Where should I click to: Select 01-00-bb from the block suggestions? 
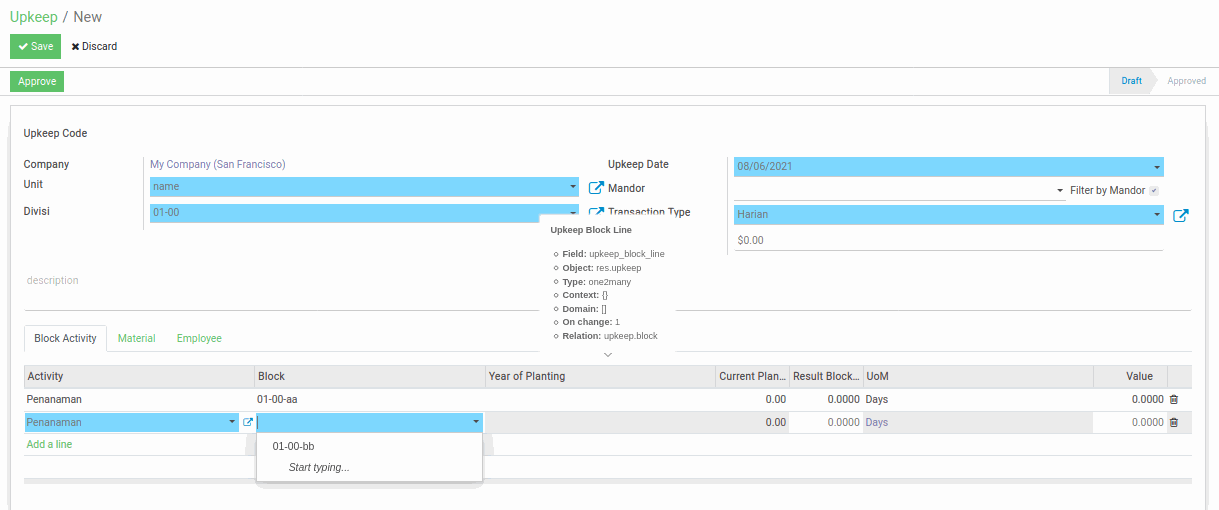click(294, 446)
